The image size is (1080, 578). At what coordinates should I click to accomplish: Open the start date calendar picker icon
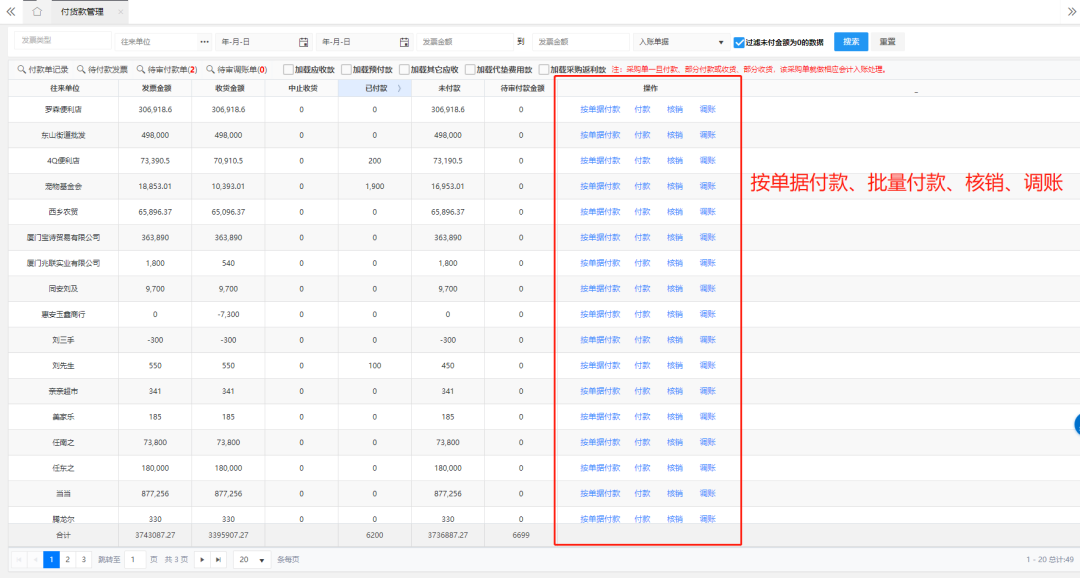(303, 42)
